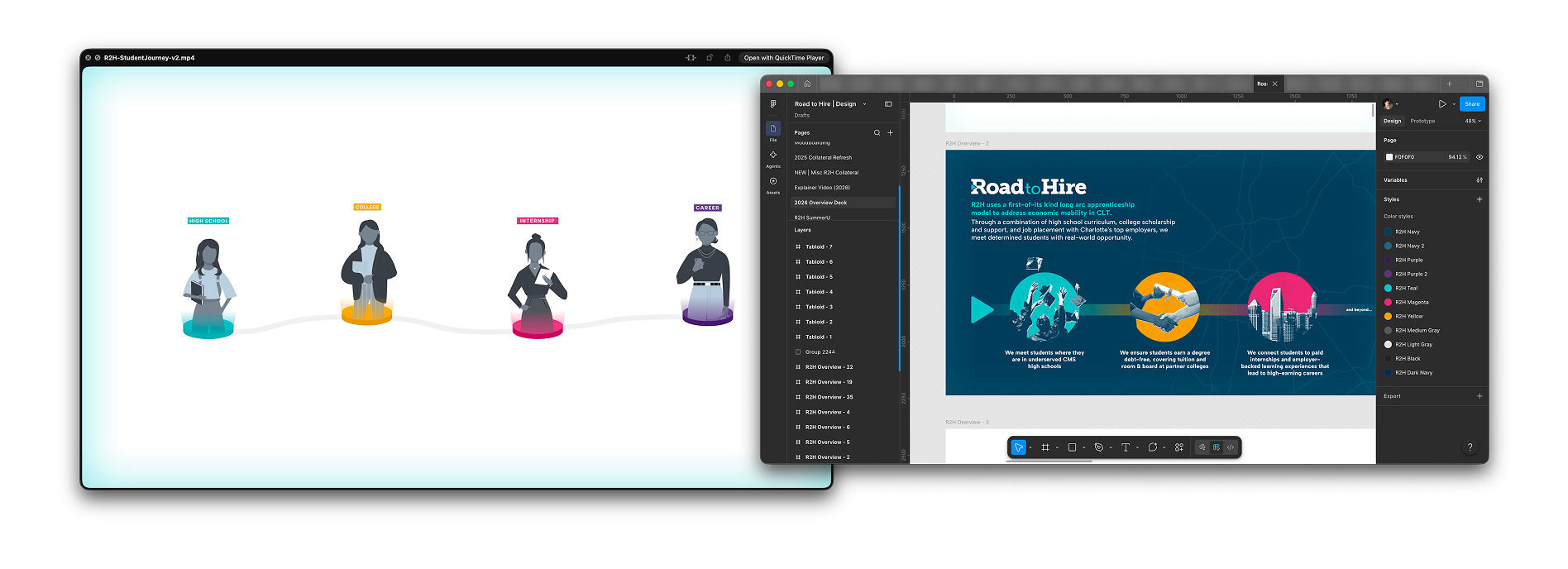Present prototype with the play icon
Image resolution: width=1568 pixels, height=569 pixels.
click(1441, 104)
